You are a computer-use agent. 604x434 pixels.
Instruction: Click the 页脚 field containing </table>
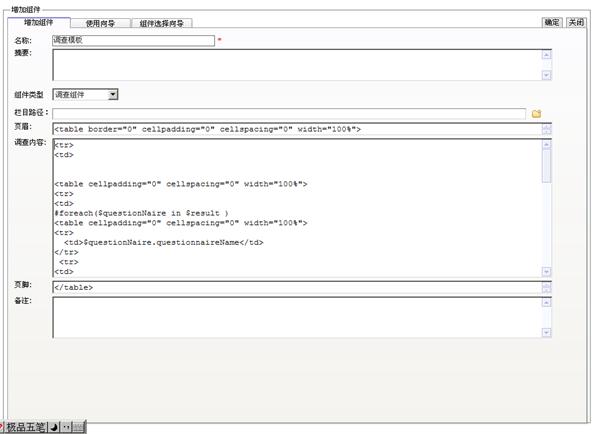(296, 287)
